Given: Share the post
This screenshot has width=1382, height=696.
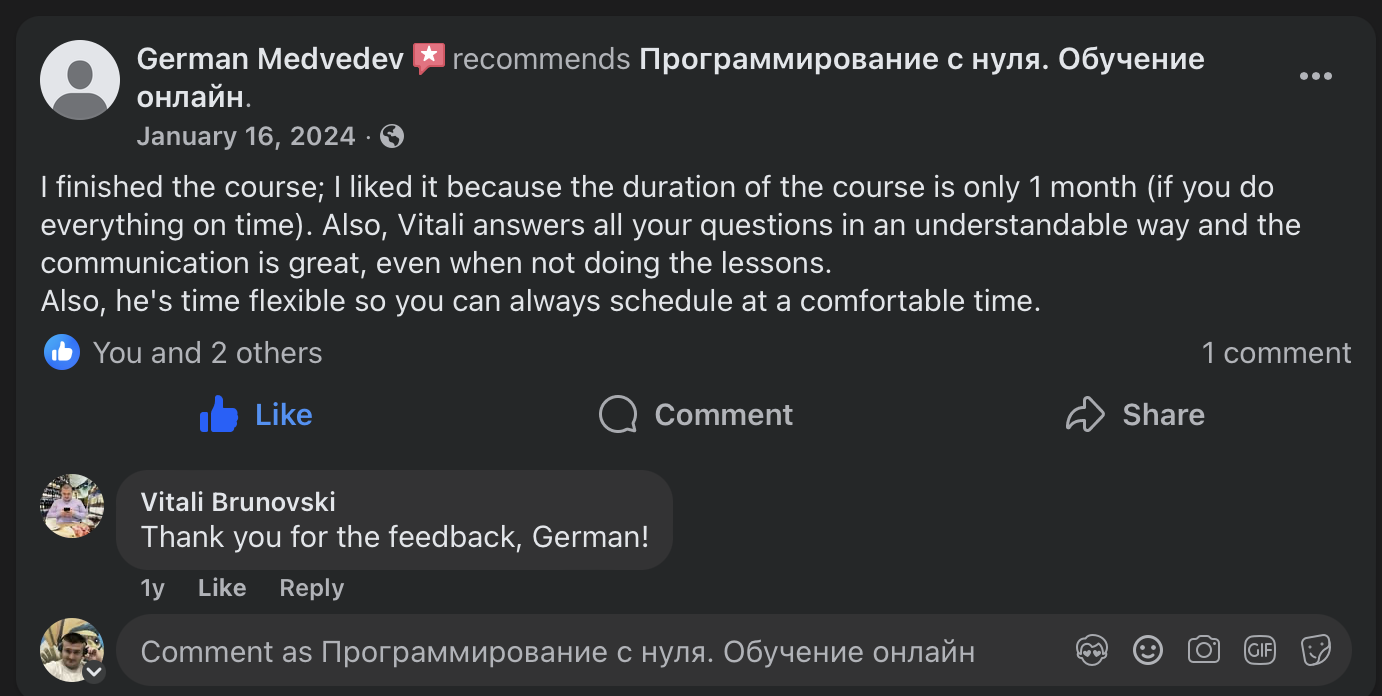Looking at the screenshot, I should click(x=1134, y=414).
